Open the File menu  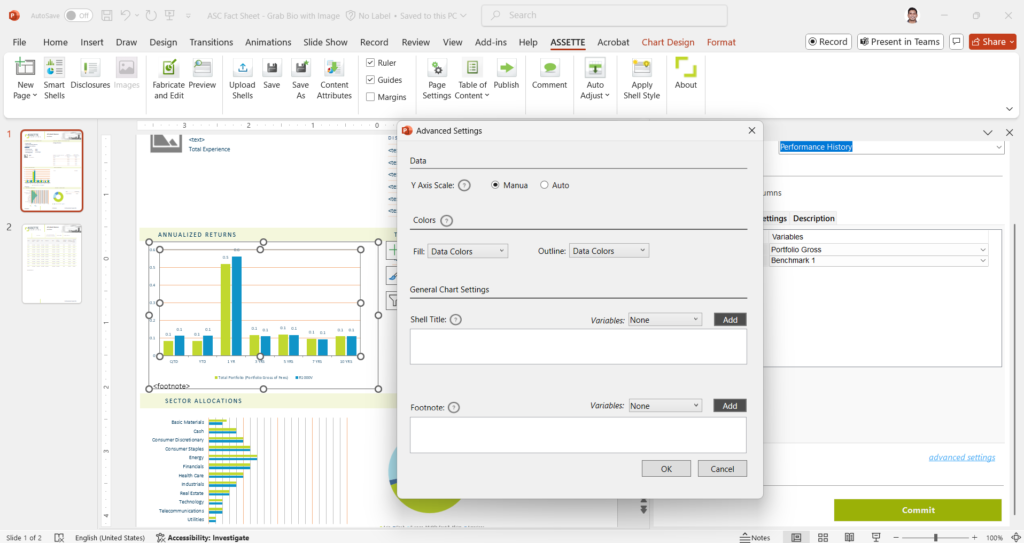tap(20, 42)
